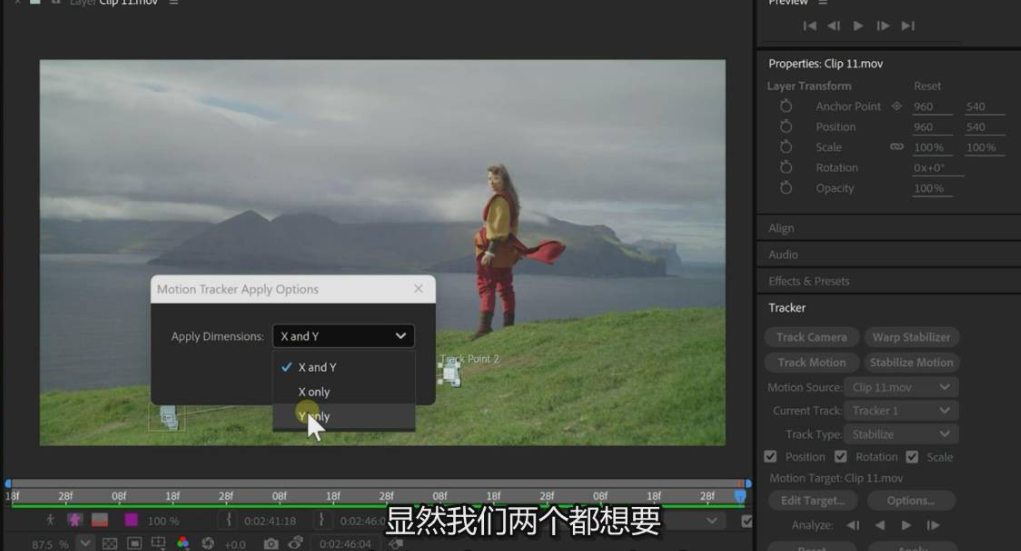Select 'X only' from the dimensions list

point(314,392)
